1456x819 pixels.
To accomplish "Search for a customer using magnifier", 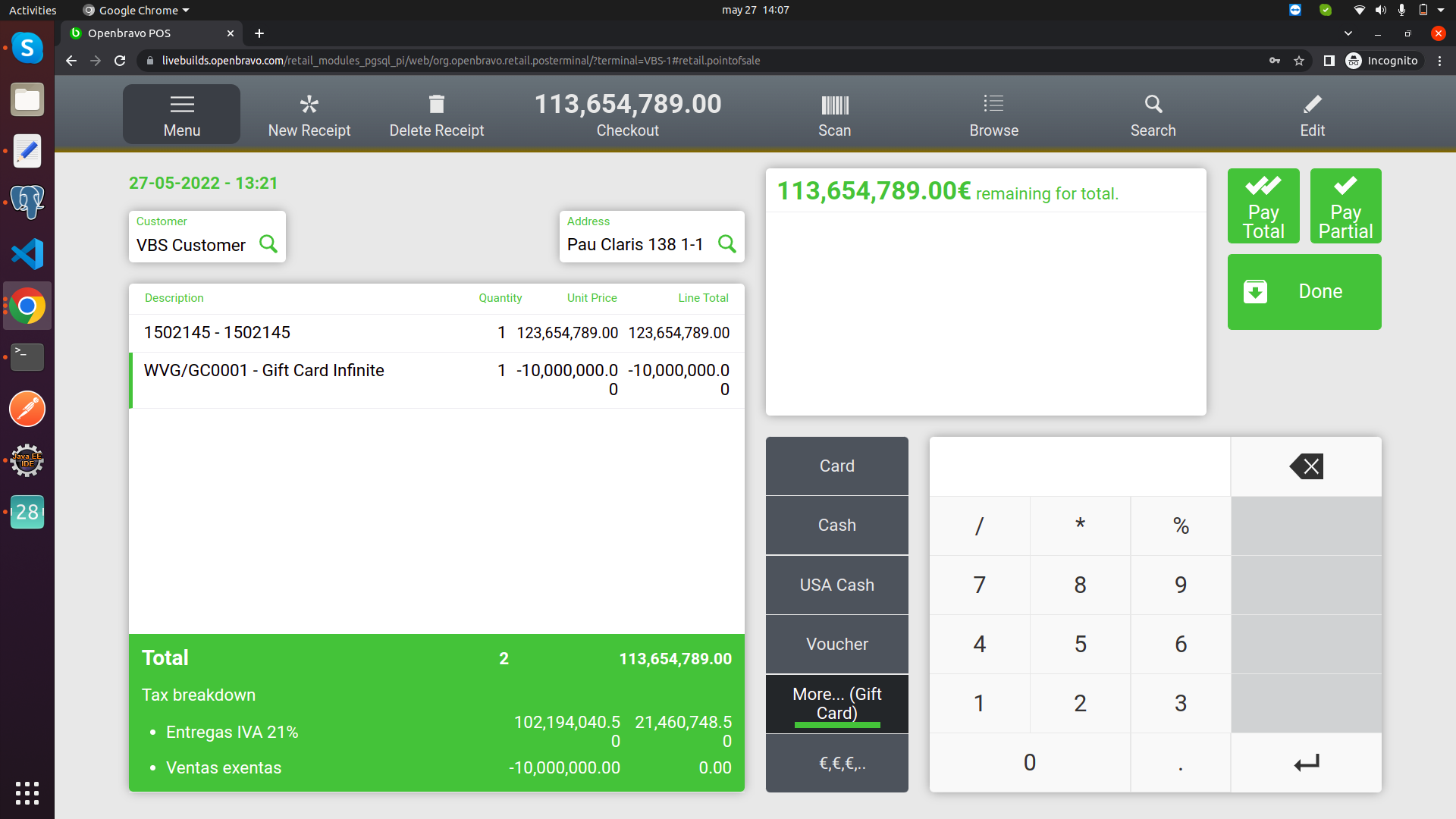I will tap(268, 244).
